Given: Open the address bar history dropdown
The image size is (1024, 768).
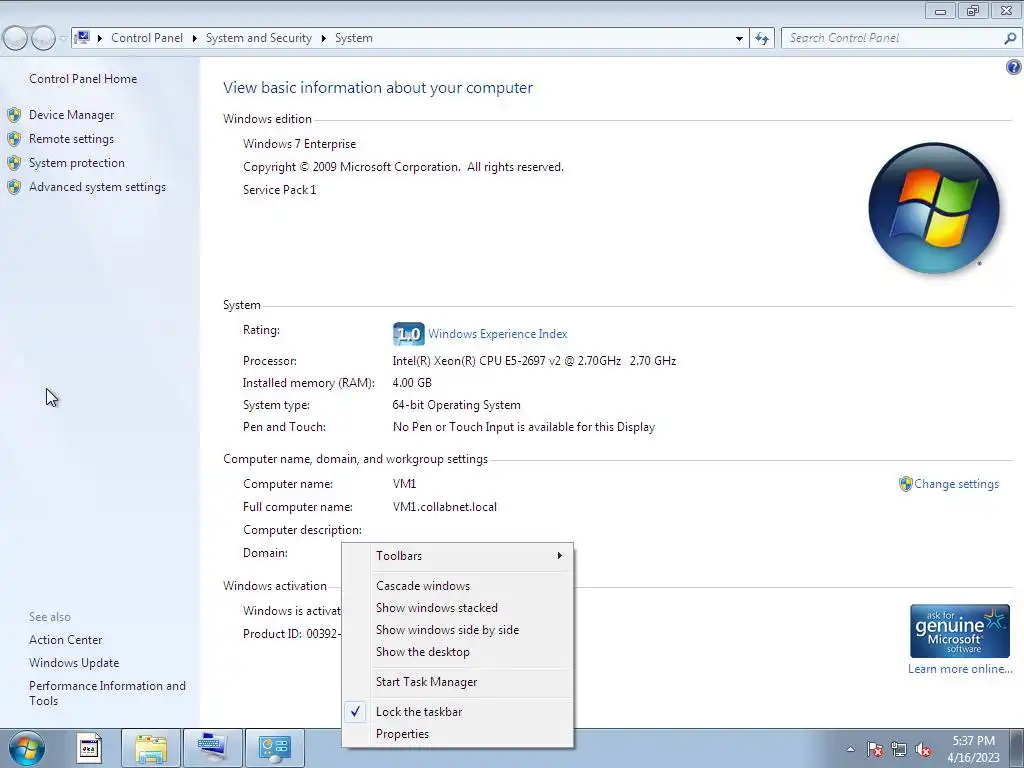Looking at the screenshot, I should tap(739, 39).
